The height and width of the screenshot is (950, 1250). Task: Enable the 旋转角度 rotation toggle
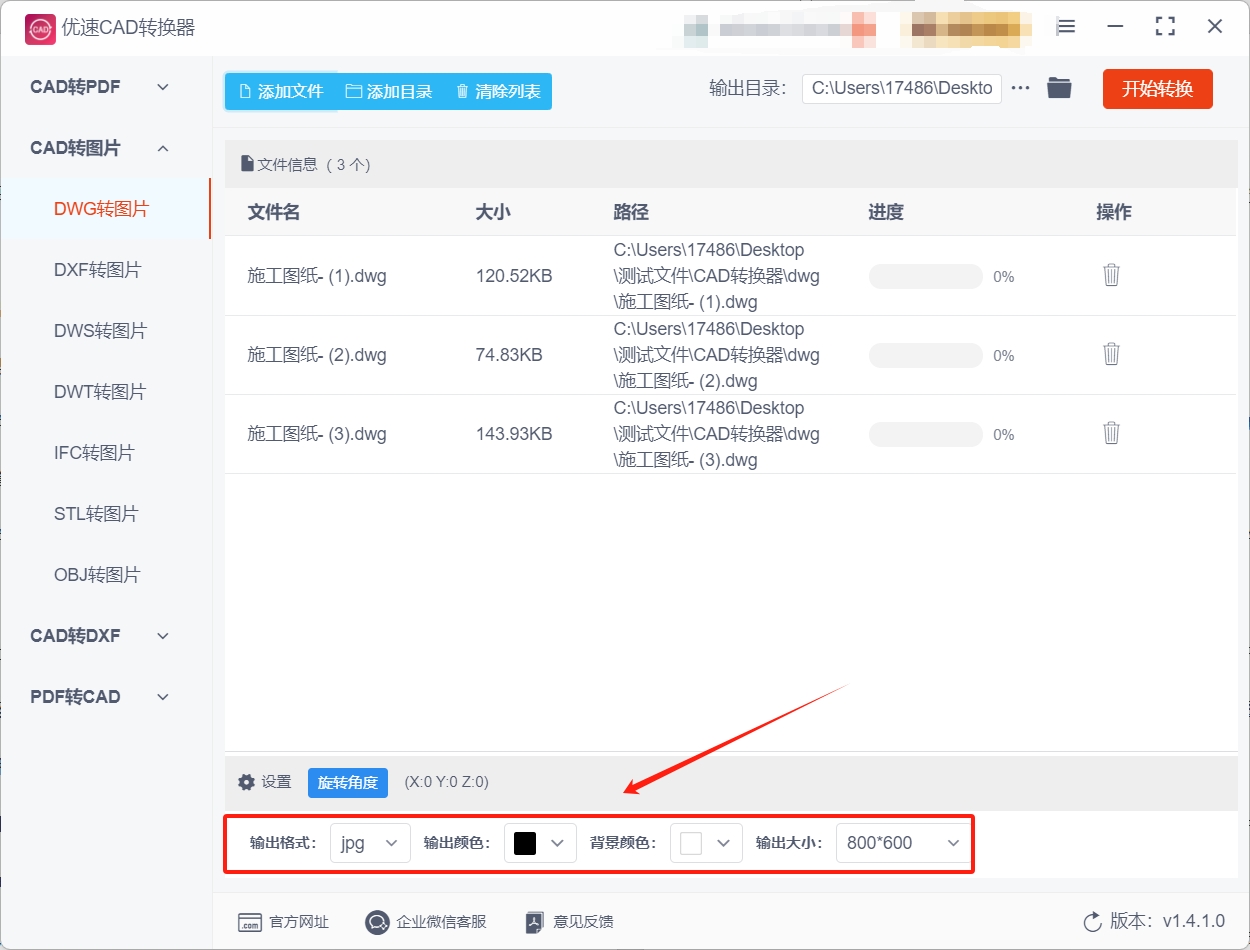(347, 783)
